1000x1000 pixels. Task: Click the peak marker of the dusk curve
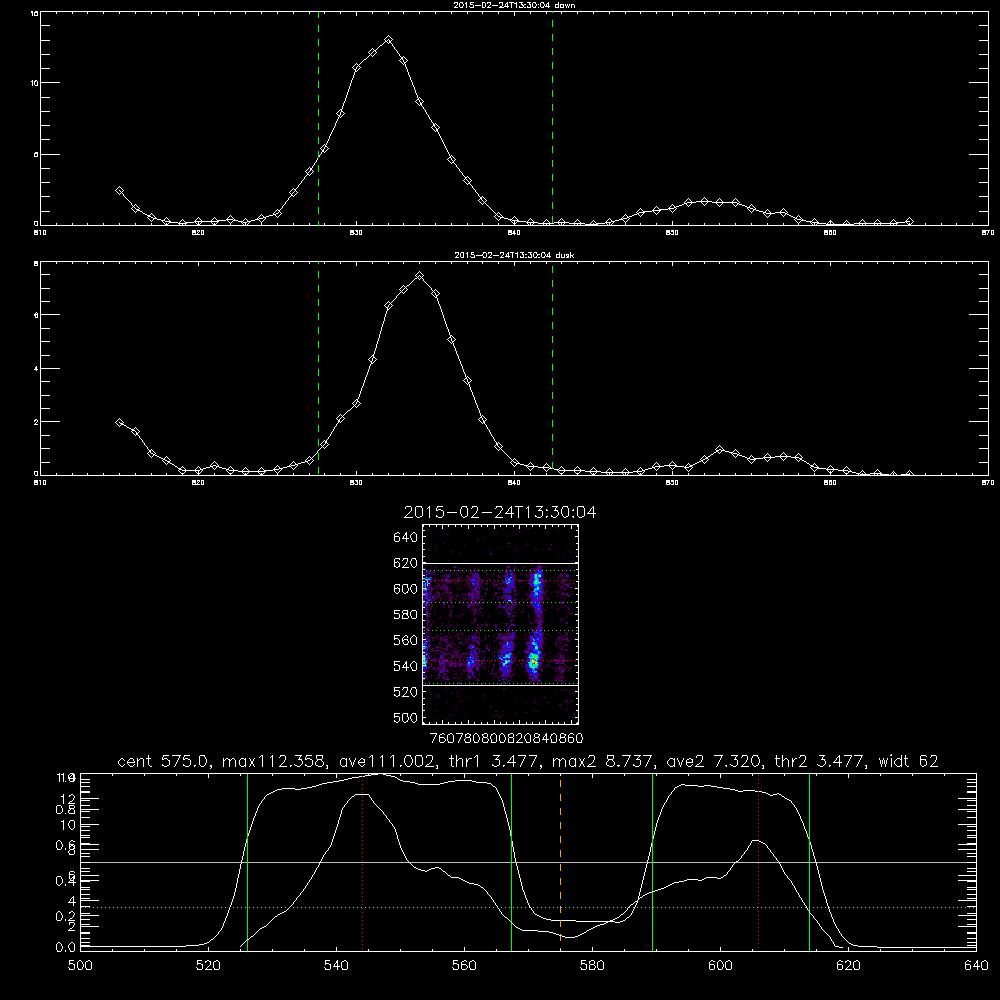(419, 276)
